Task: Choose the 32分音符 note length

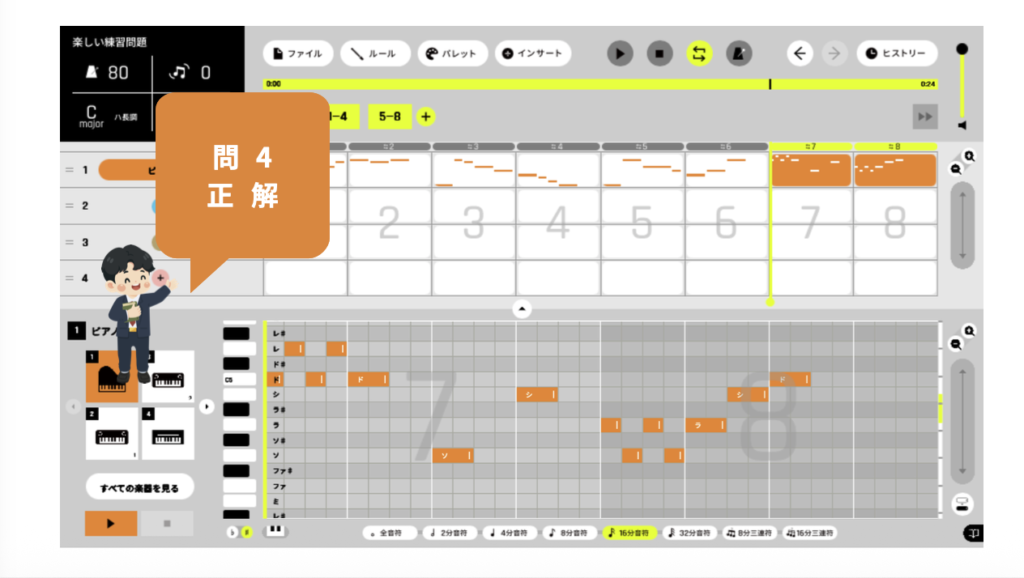Action: [x=689, y=533]
